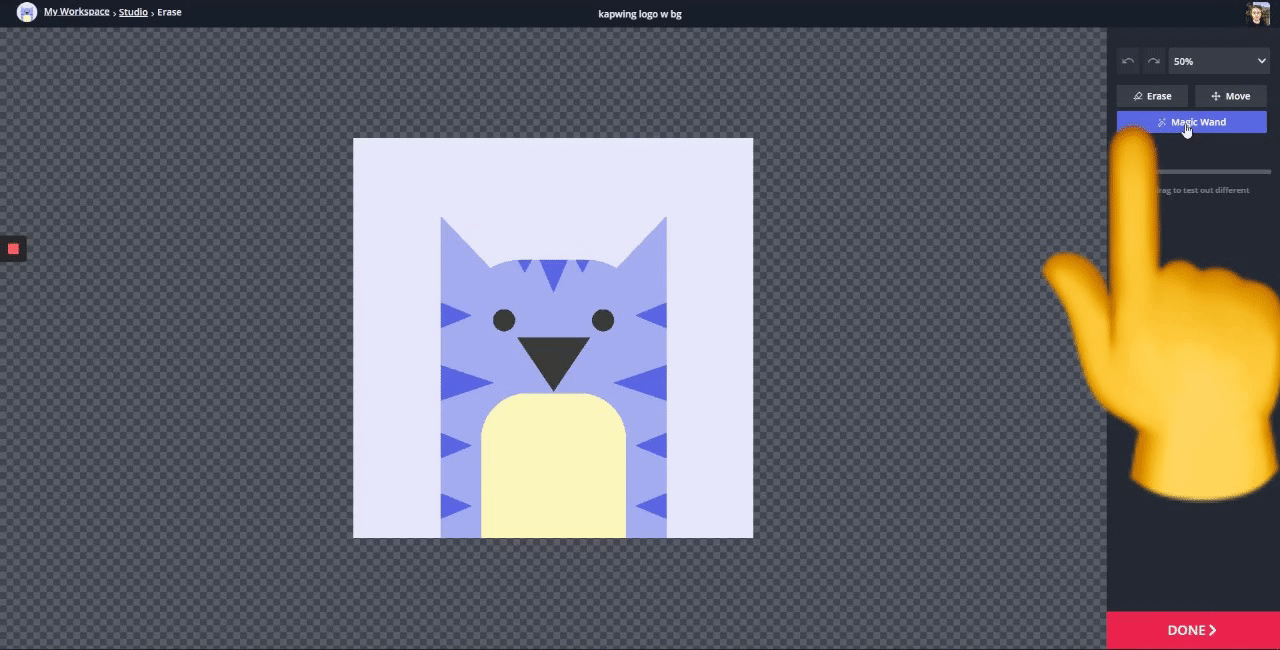The image size is (1280, 650).
Task: Select the Erase tool
Action: pyautogui.click(x=1152, y=96)
